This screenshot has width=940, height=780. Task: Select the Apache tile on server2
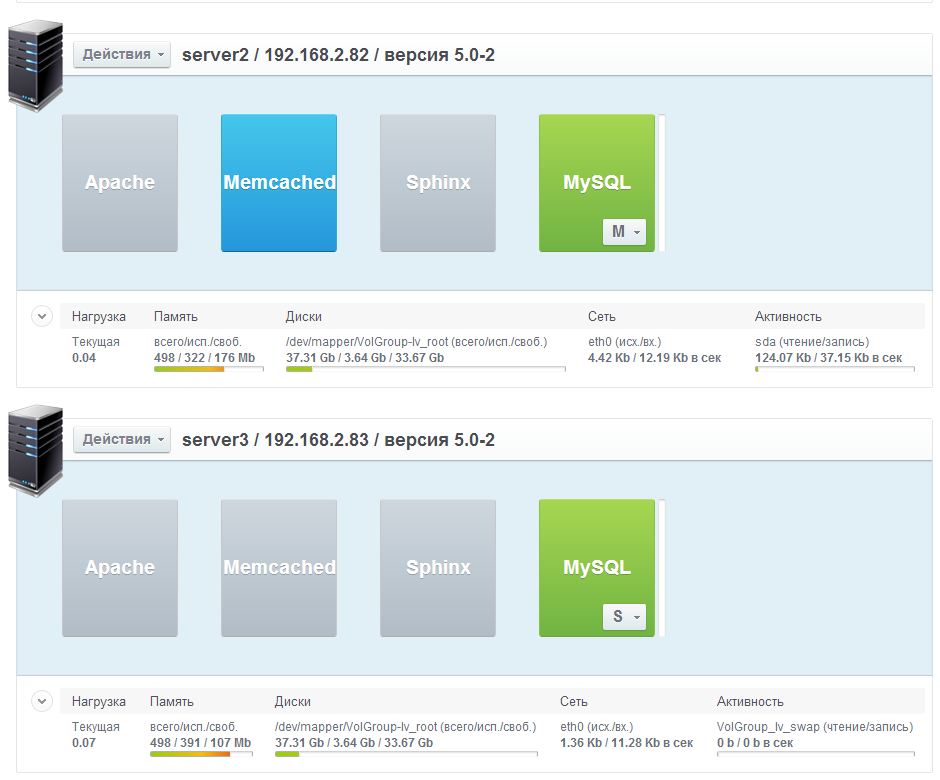(x=120, y=182)
